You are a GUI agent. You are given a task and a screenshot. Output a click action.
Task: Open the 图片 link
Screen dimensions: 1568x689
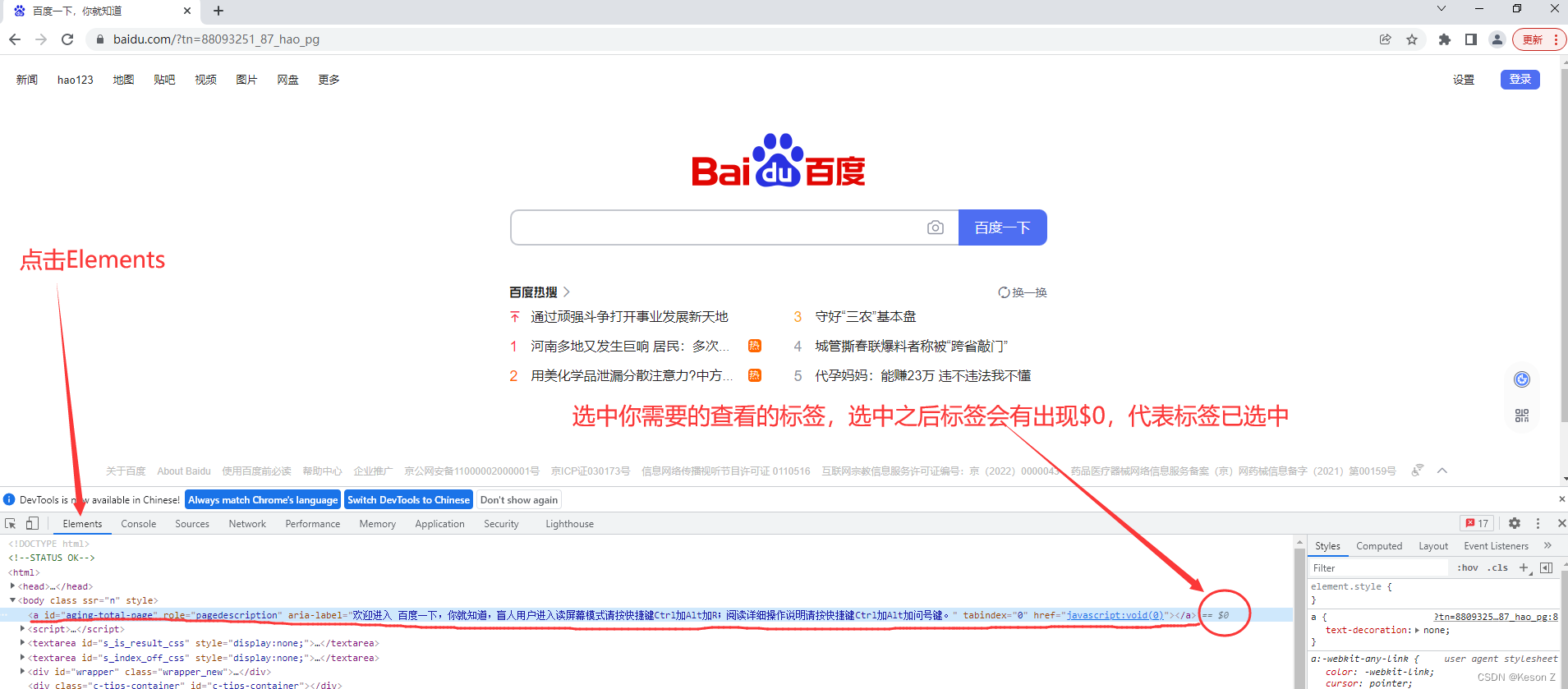pyautogui.click(x=246, y=80)
